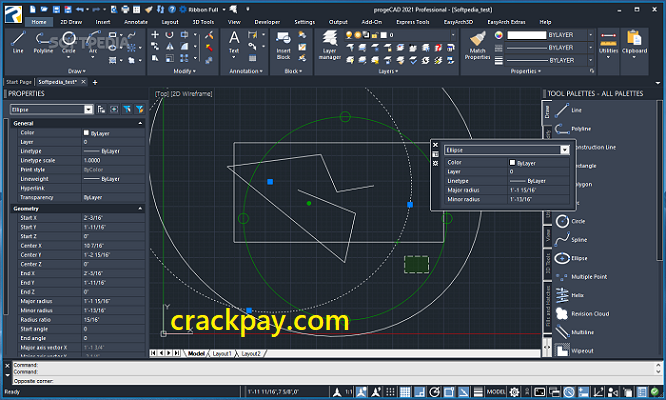Screen dimensions: 666x400
Task: Toggle lineweight display in status bar
Action: [x=478, y=392]
